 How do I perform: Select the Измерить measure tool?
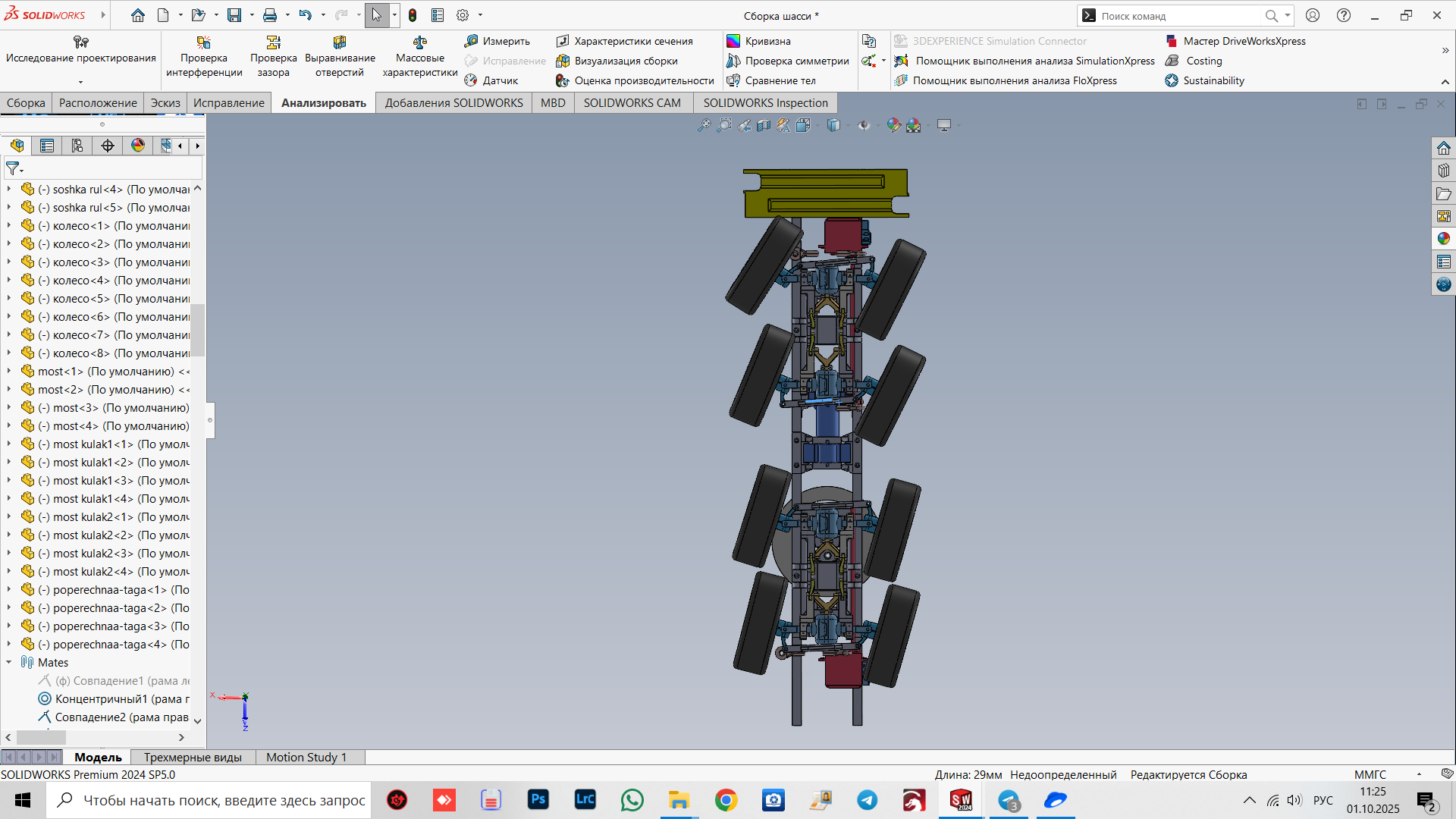click(497, 41)
